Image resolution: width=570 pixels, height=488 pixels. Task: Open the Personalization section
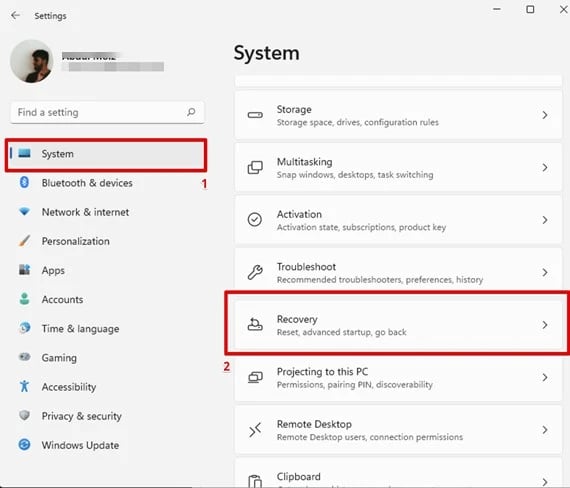pos(76,241)
